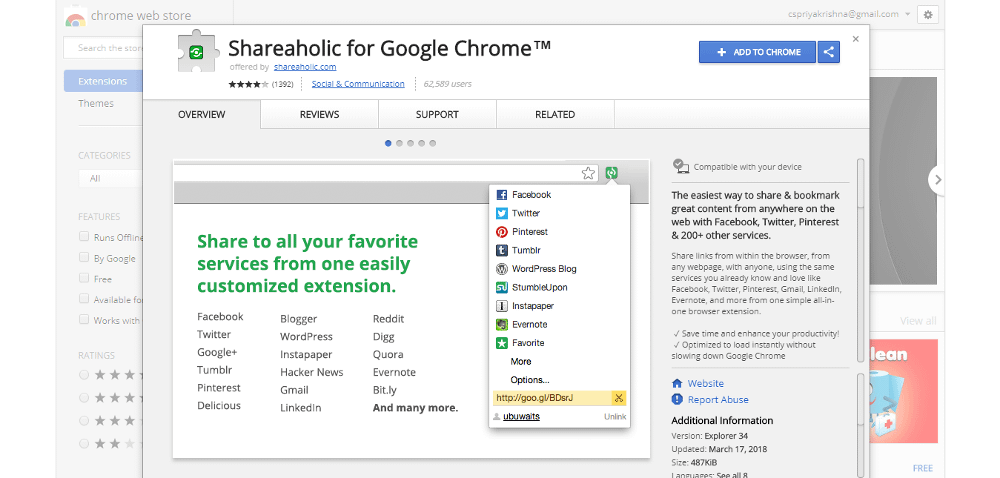Image resolution: width=1000 pixels, height=478 pixels.
Task: Click the Search the store input field
Action: 103,48
